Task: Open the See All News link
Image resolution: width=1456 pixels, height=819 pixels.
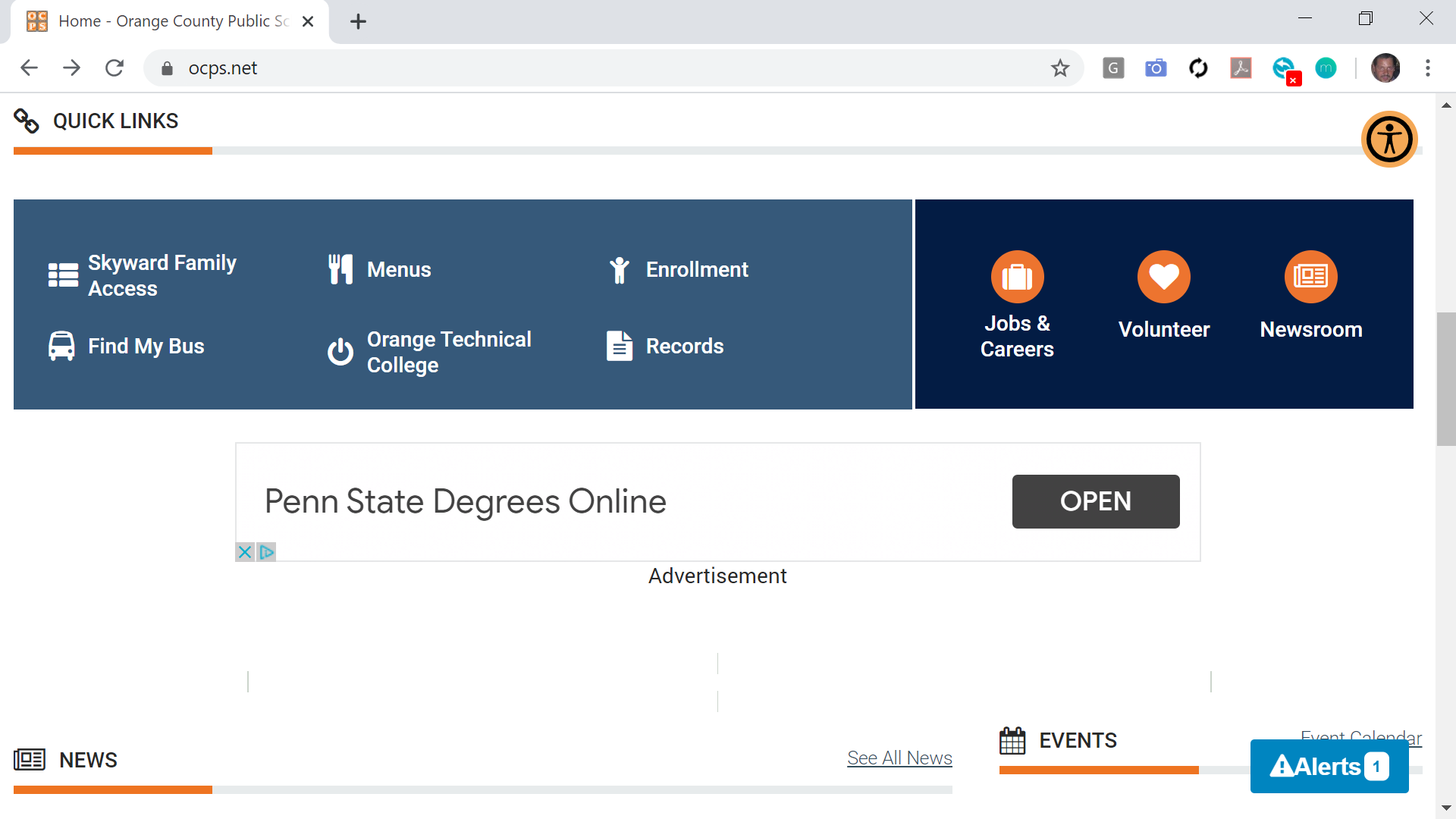Action: point(899,758)
